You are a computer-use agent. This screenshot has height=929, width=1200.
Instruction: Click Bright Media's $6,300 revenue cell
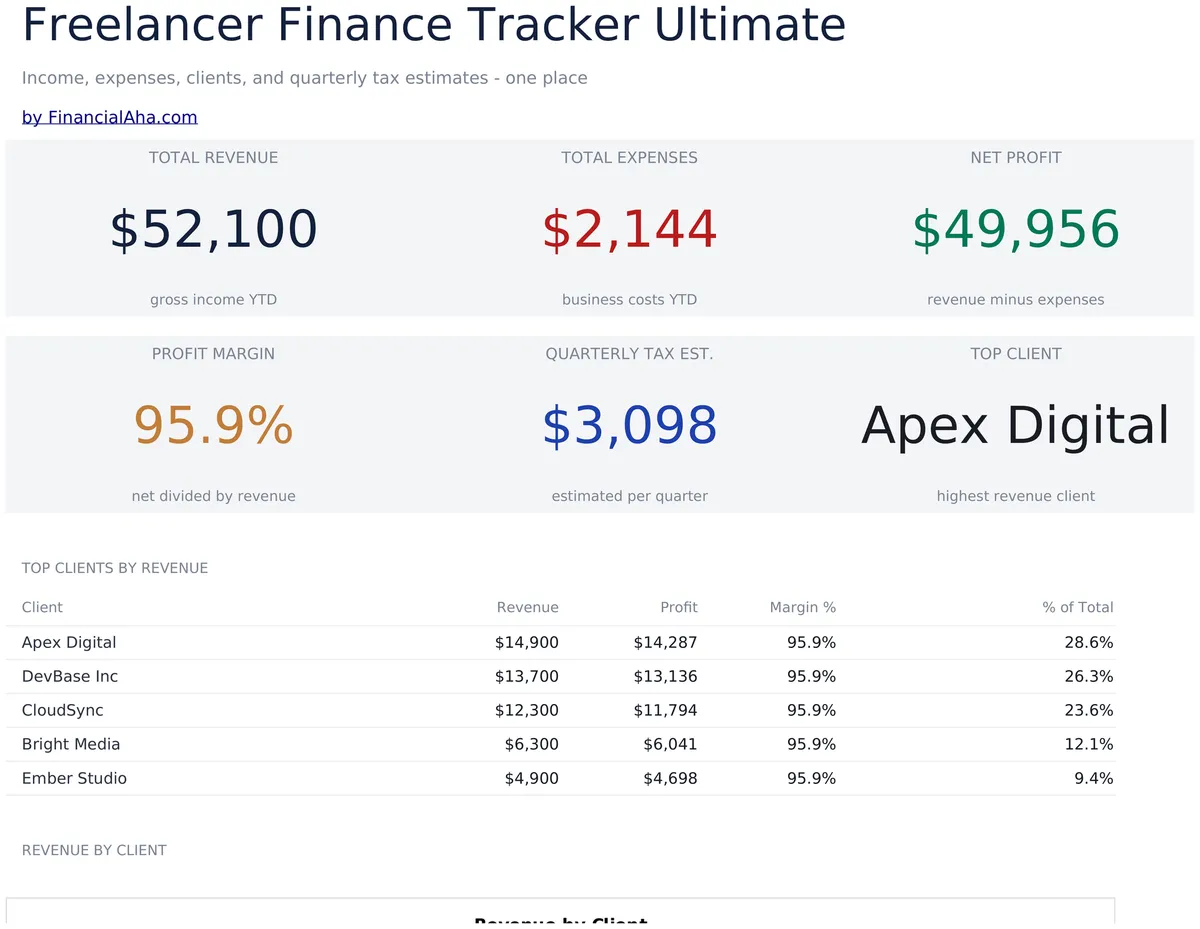click(532, 744)
